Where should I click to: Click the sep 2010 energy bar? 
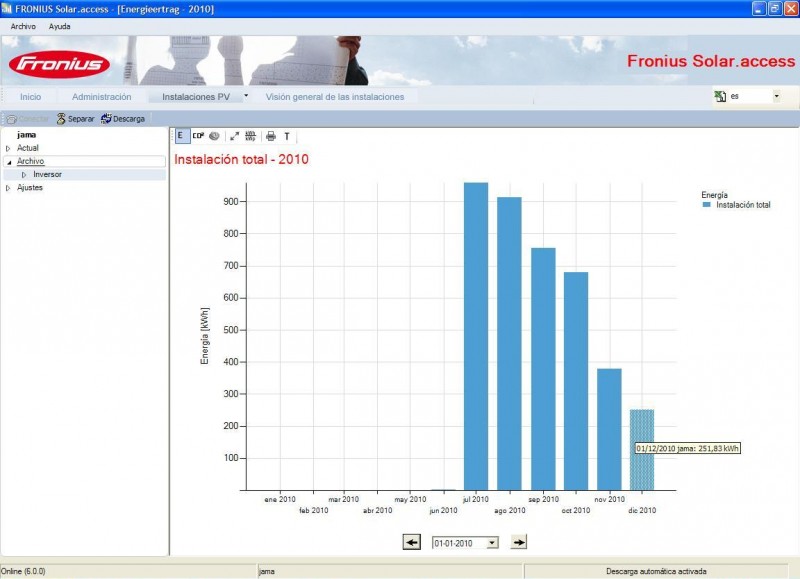click(543, 369)
